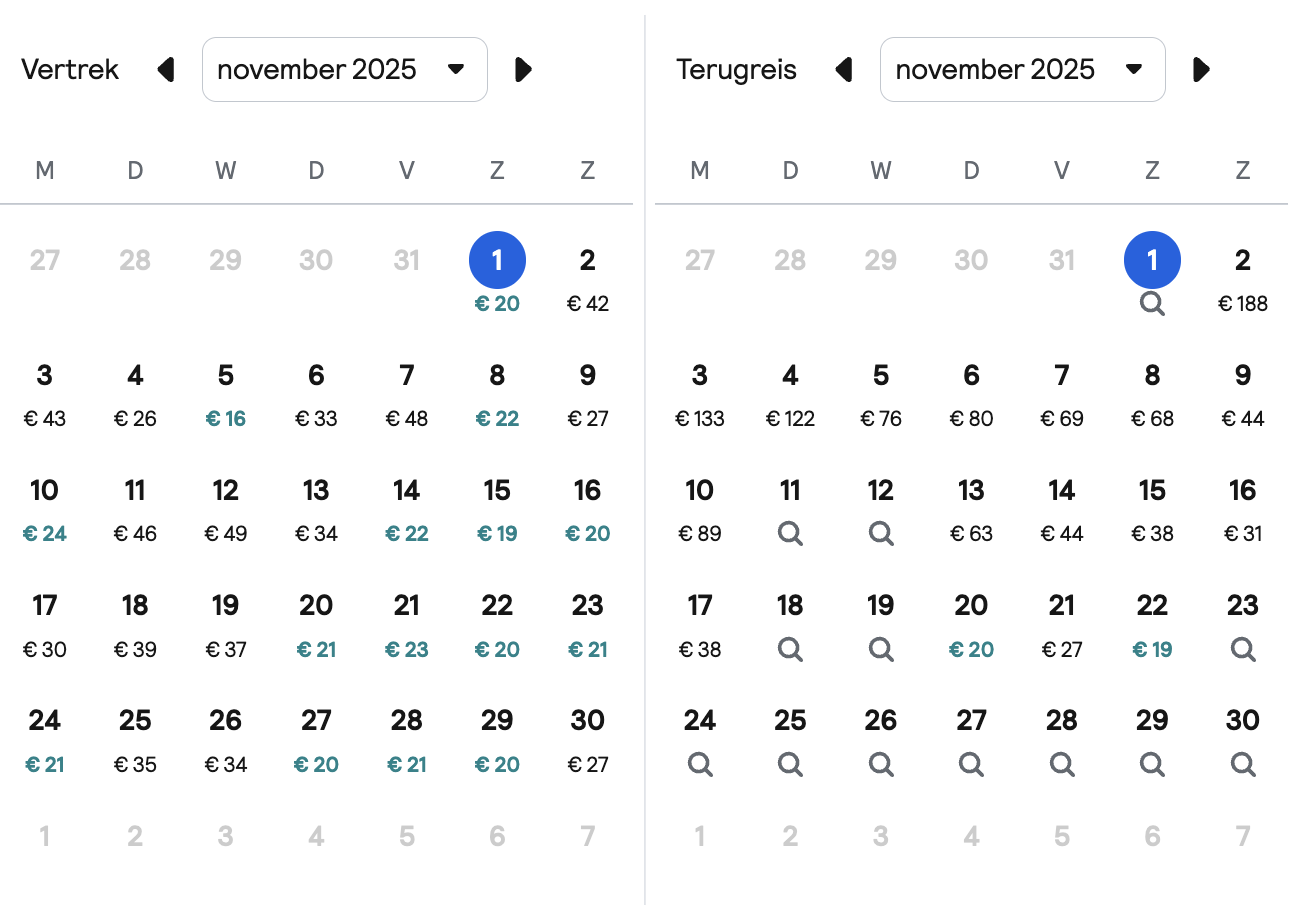The height and width of the screenshot is (906, 1292).
Task: Open the Vertrek month dropdown
Action: pos(344,70)
